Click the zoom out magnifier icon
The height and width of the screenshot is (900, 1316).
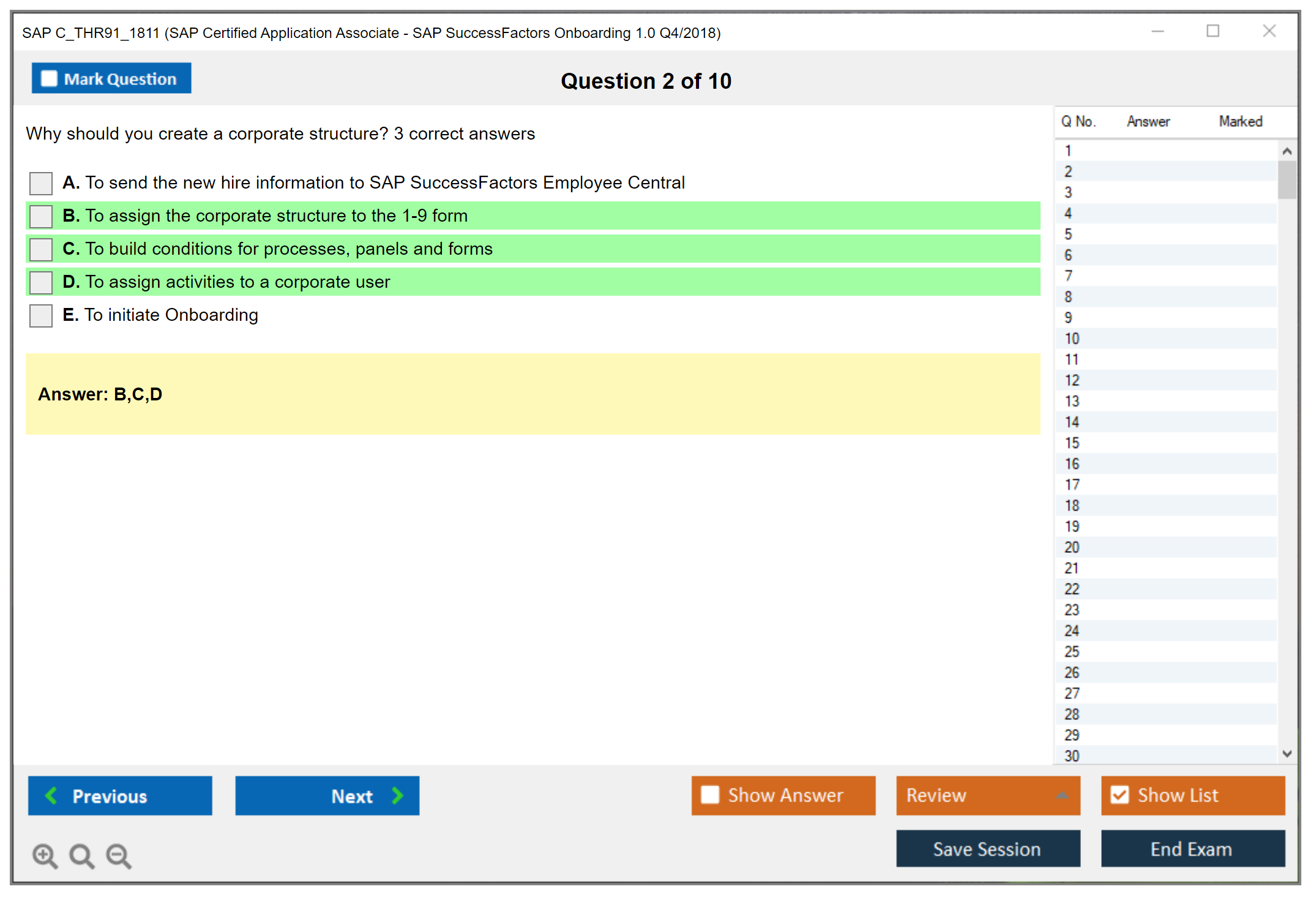[x=119, y=856]
